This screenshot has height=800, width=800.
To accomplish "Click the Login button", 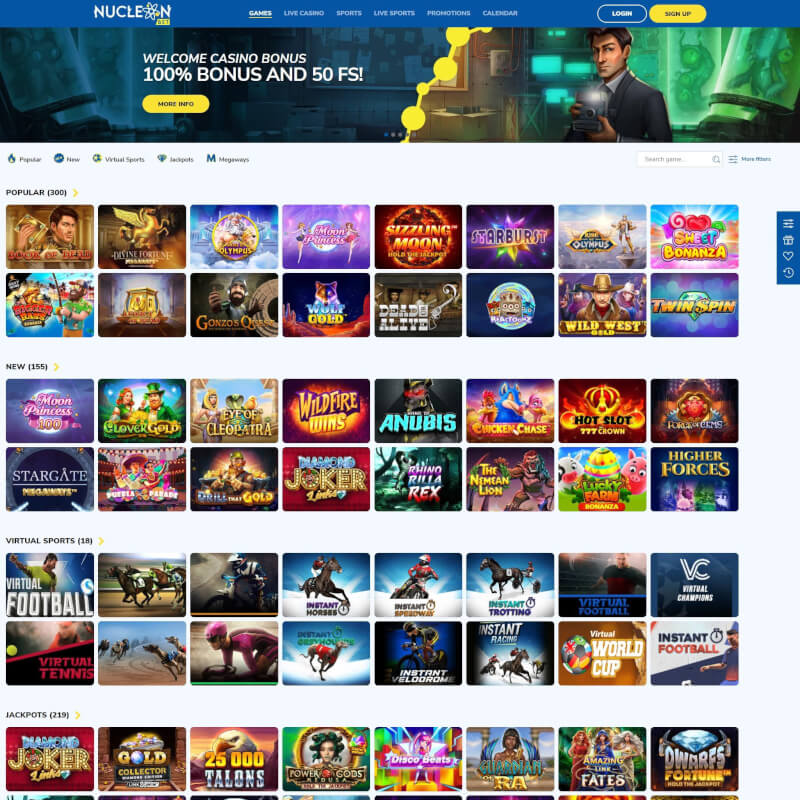I will (621, 14).
